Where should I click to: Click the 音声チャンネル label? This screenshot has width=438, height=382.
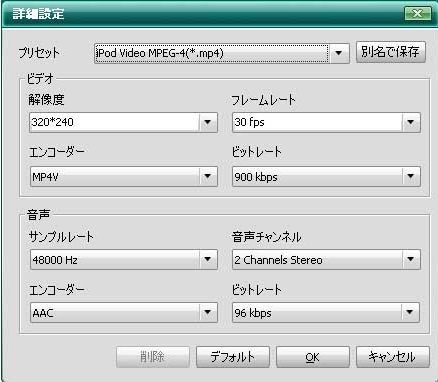click(x=267, y=237)
